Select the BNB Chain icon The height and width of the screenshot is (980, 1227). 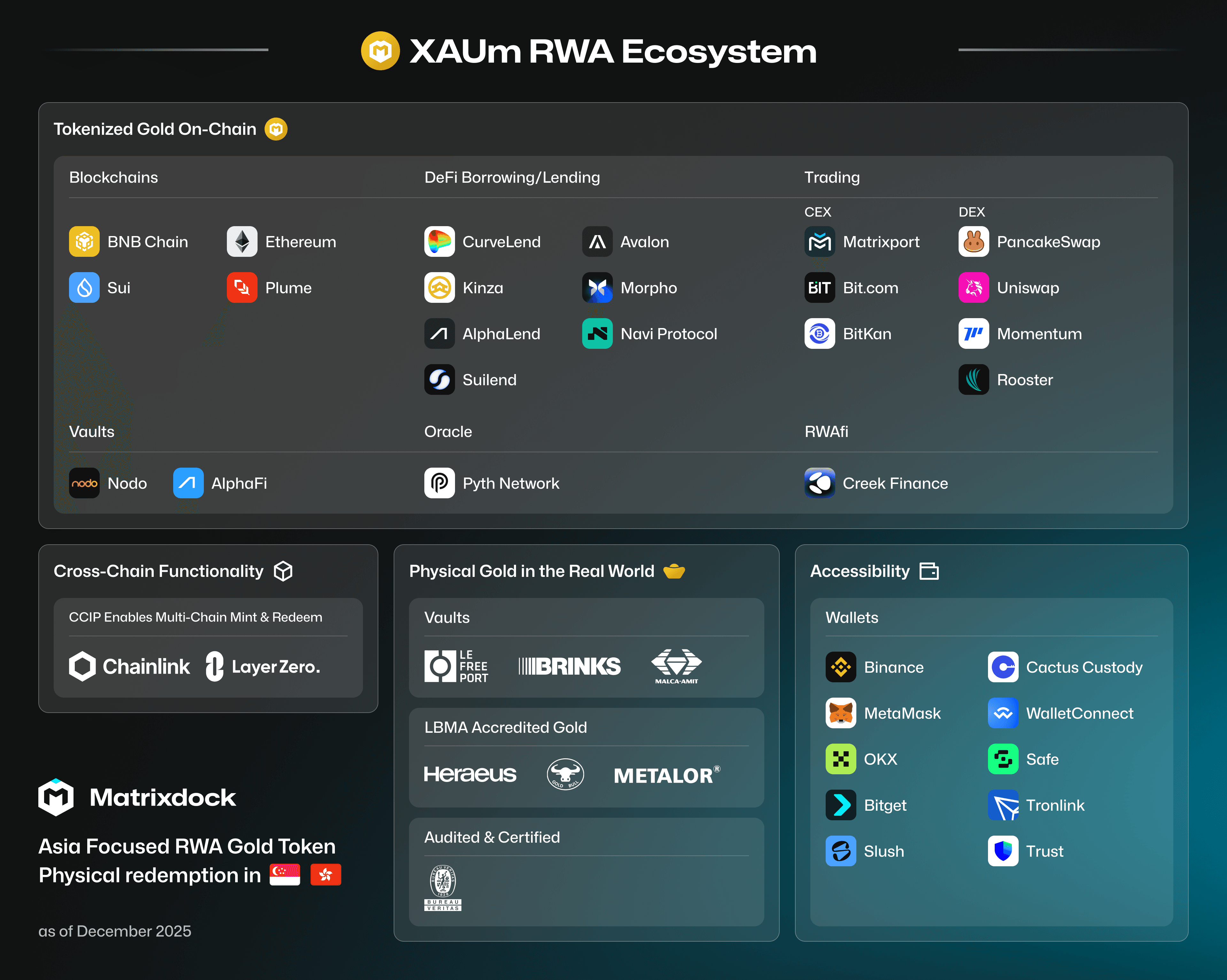(x=84, y=241)
